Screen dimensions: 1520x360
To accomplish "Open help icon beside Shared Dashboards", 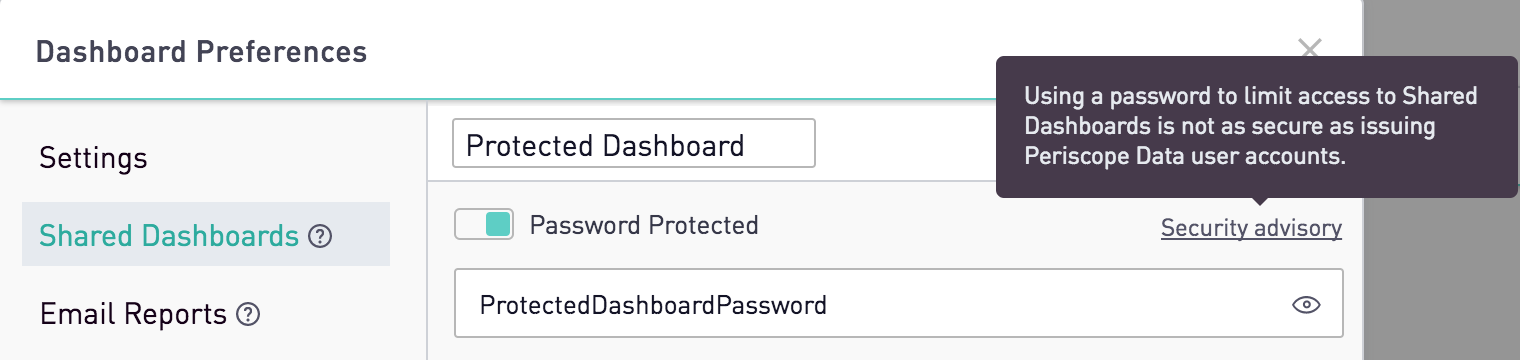I will pyautogui.click(x=320, y=237).
